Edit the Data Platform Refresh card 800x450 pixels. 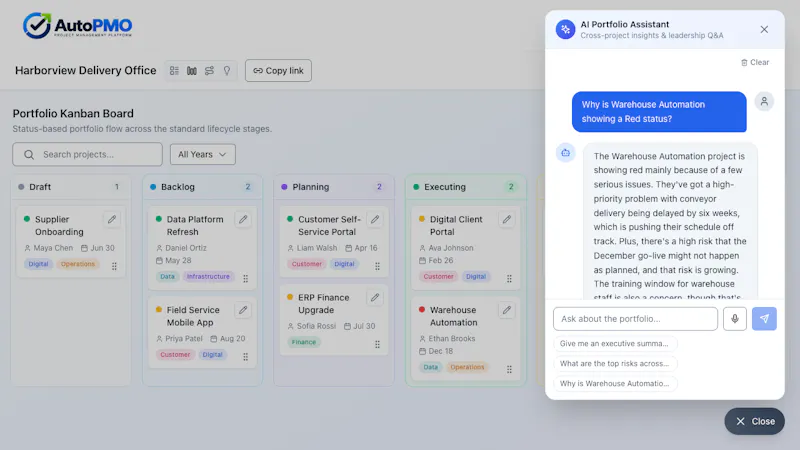(x=243, y=219)
